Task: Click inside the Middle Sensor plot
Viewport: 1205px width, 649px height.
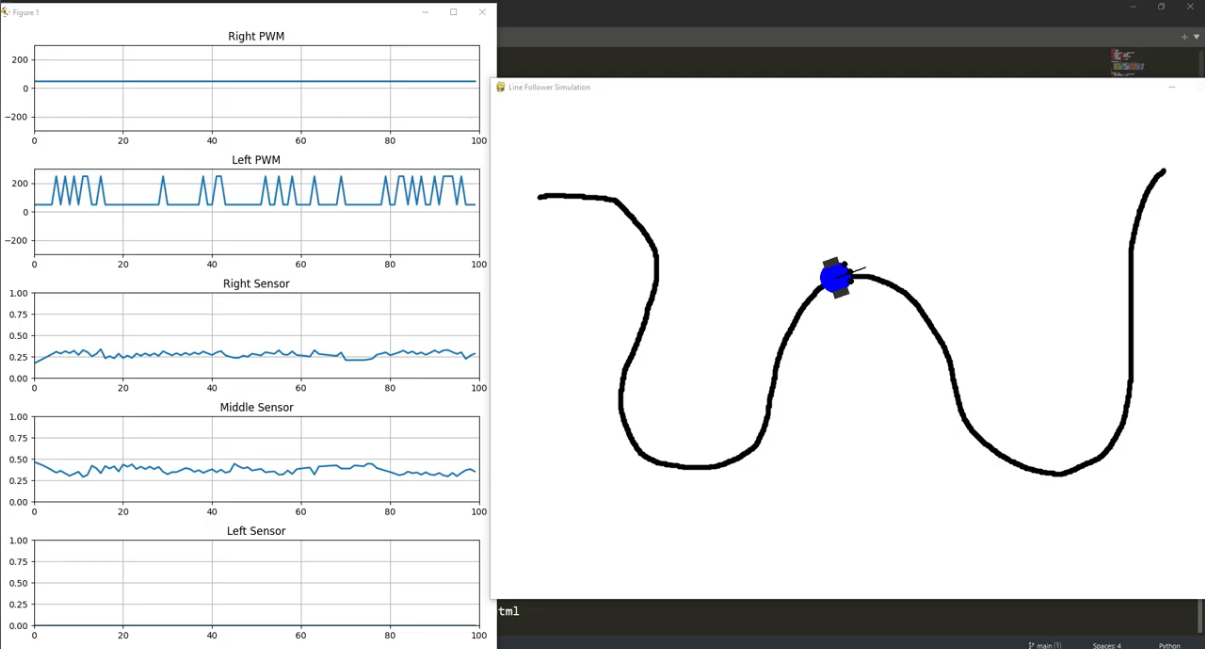Action: (x=256, y=459)
